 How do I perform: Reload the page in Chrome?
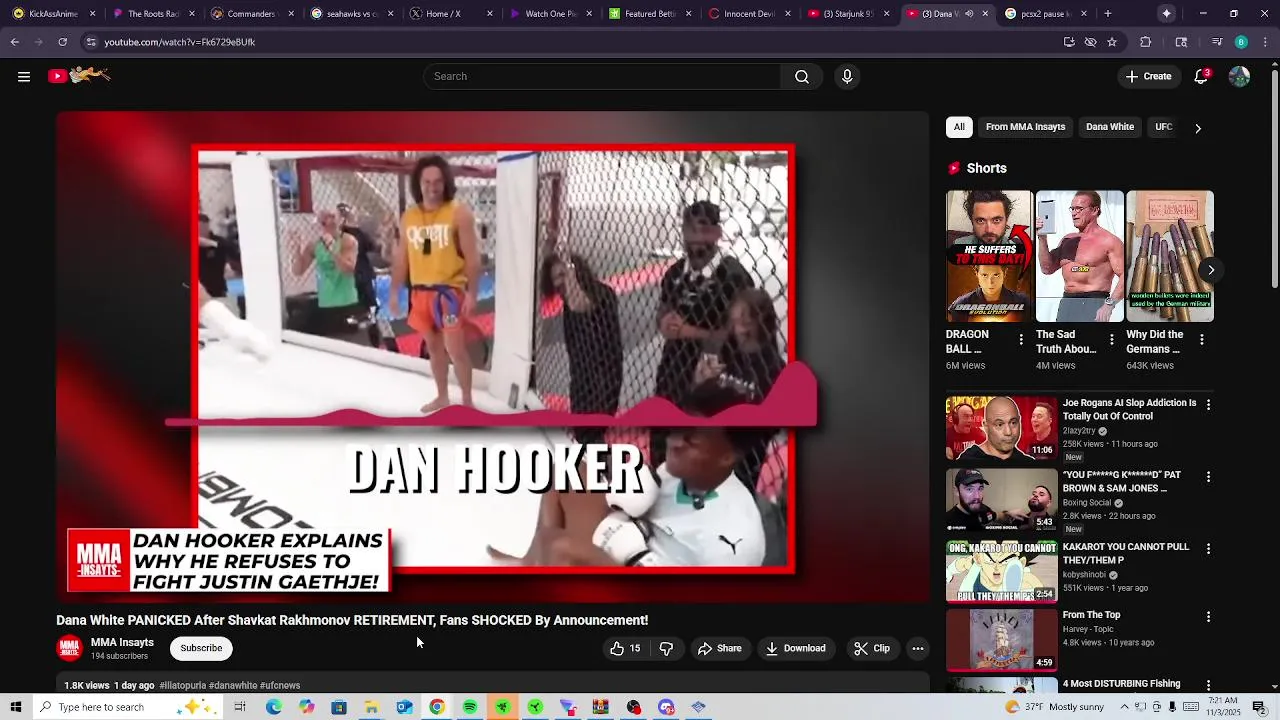62,42
